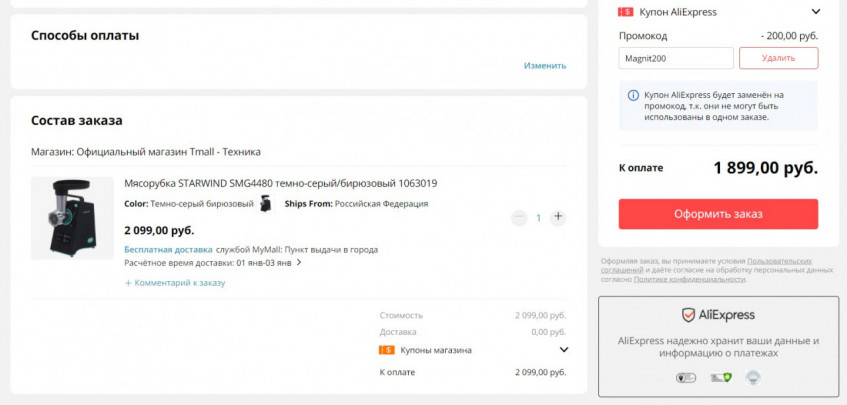The height and width of the screenshot is (405, 847).
Task: Click the minus icon to decrease quantity
Action: coord(517,217)
